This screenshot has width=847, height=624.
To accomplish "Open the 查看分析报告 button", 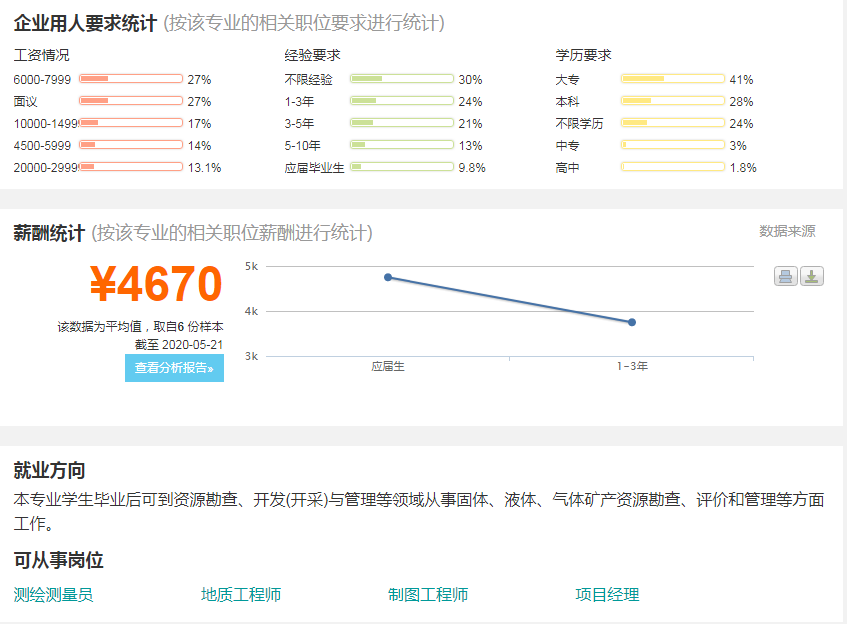I will pyautogui.click(x=174, y=368).
